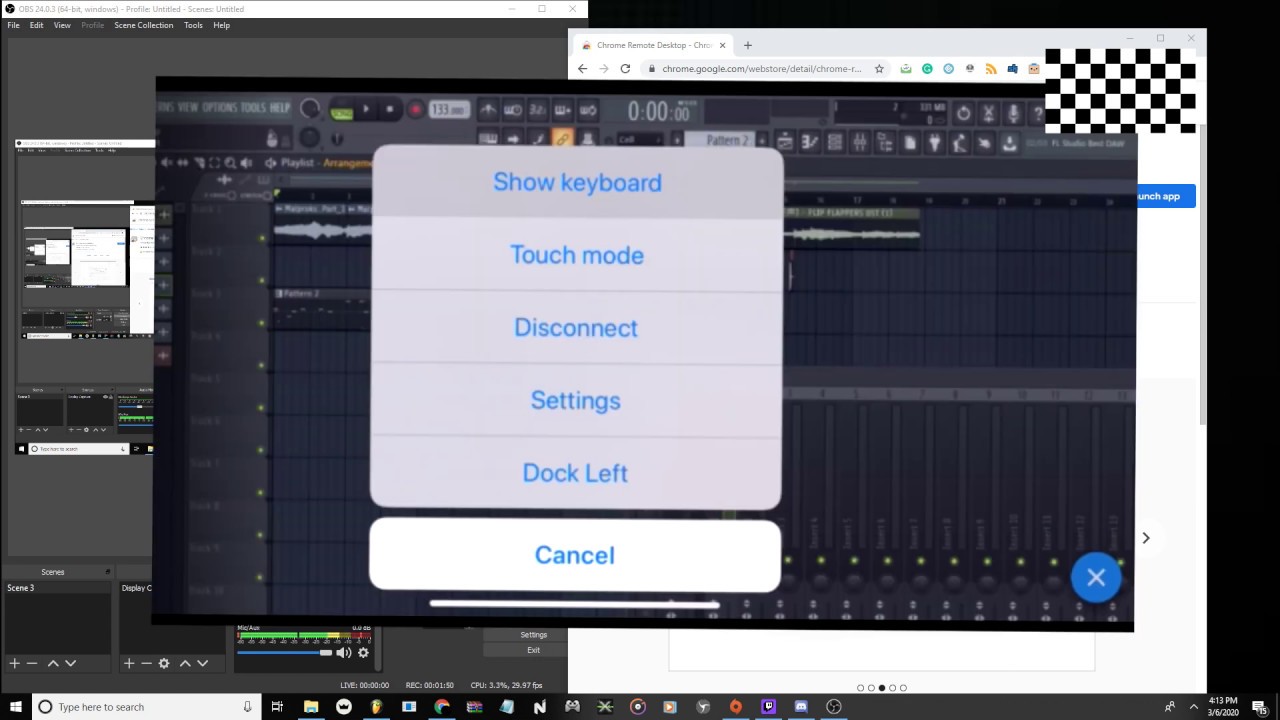Click the FL Studio microphone icon

tap(1013, 113)
